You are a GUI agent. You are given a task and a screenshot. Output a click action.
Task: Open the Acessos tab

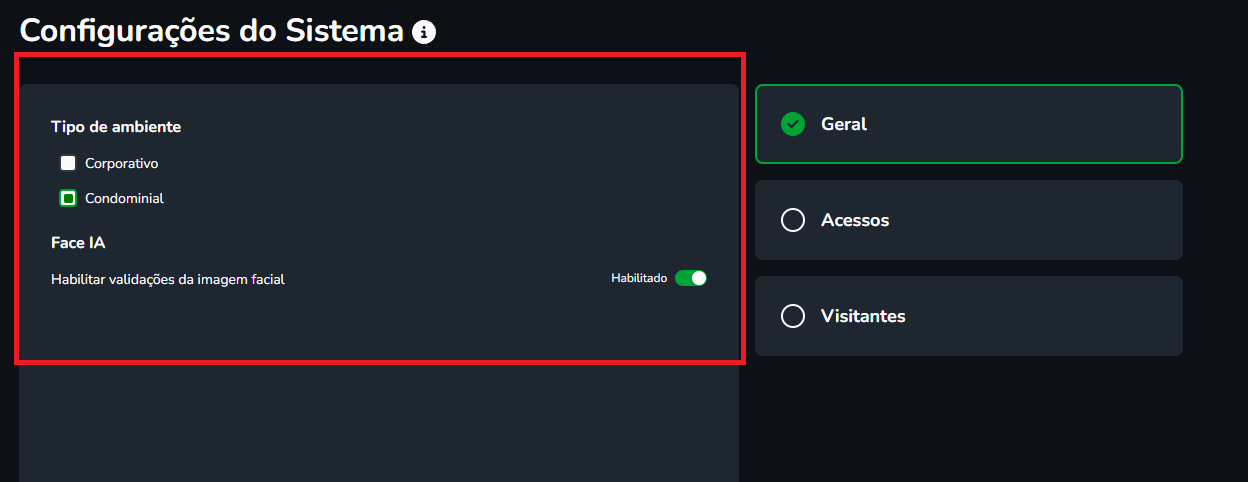tap(968, 220)
